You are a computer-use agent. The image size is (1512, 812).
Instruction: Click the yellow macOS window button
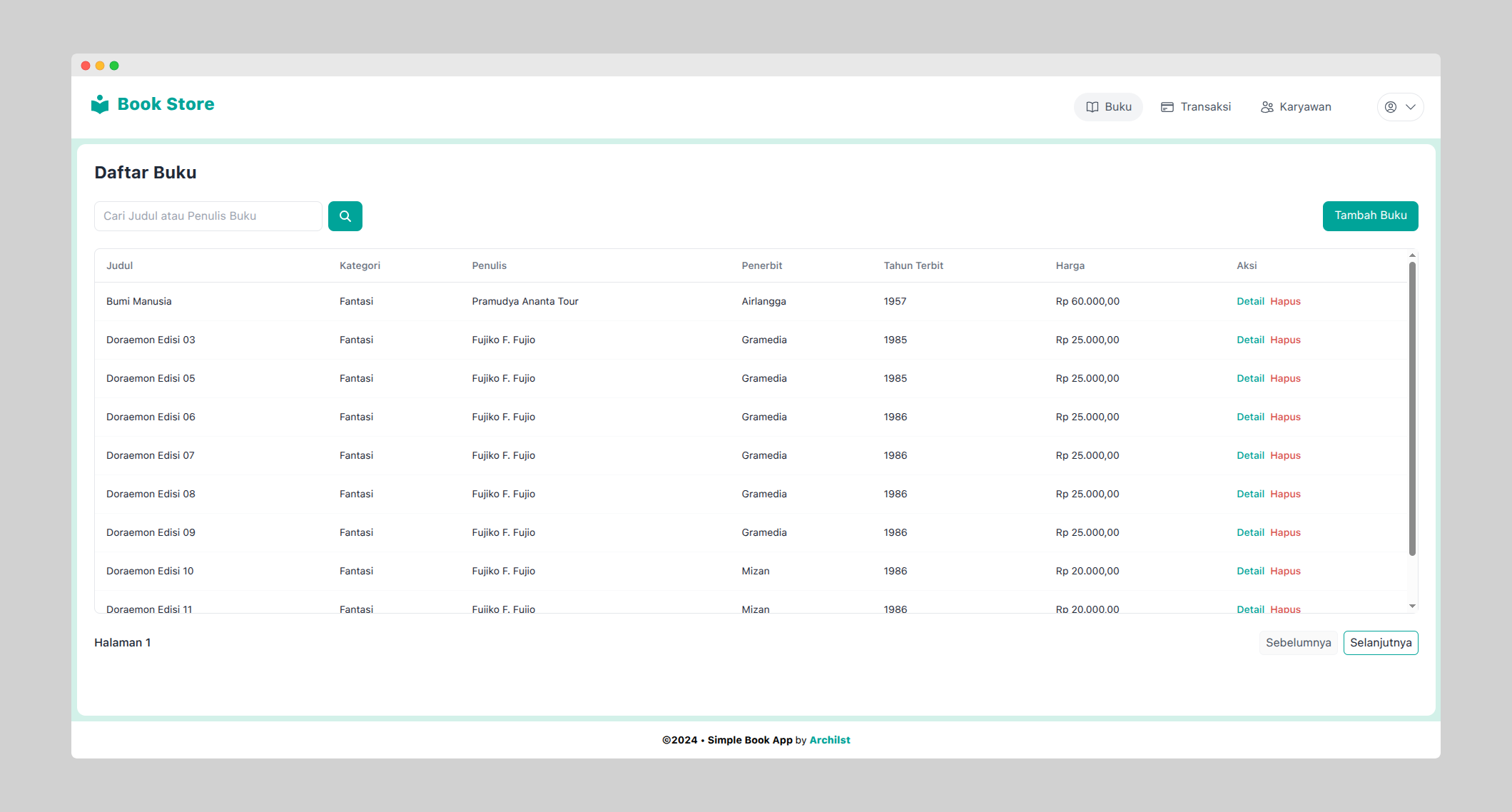(100, 66)
